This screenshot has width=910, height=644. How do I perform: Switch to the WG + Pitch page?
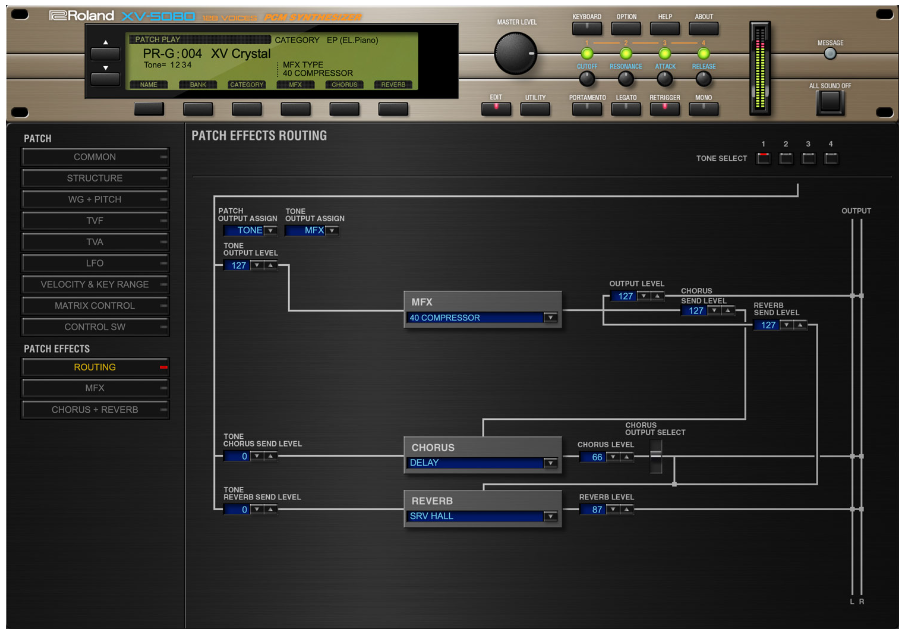tap(95, 200)
